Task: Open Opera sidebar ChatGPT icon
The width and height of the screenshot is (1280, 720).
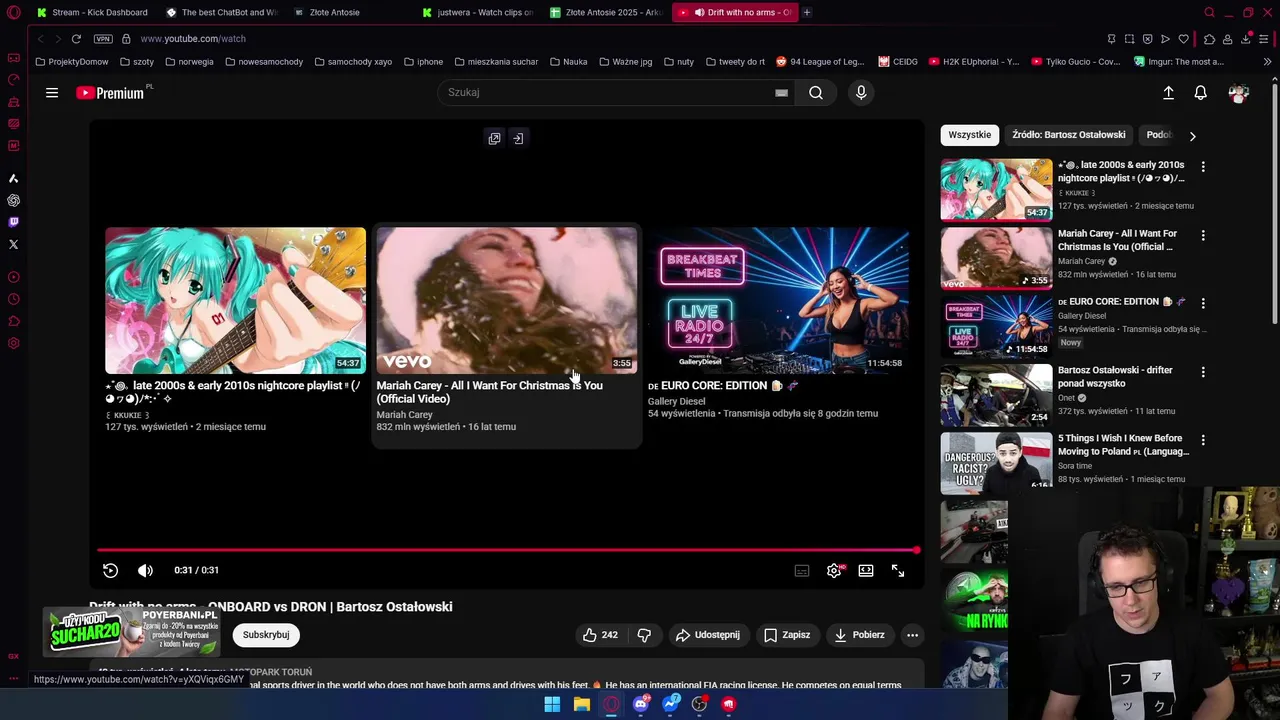Action: coord(13,200)
